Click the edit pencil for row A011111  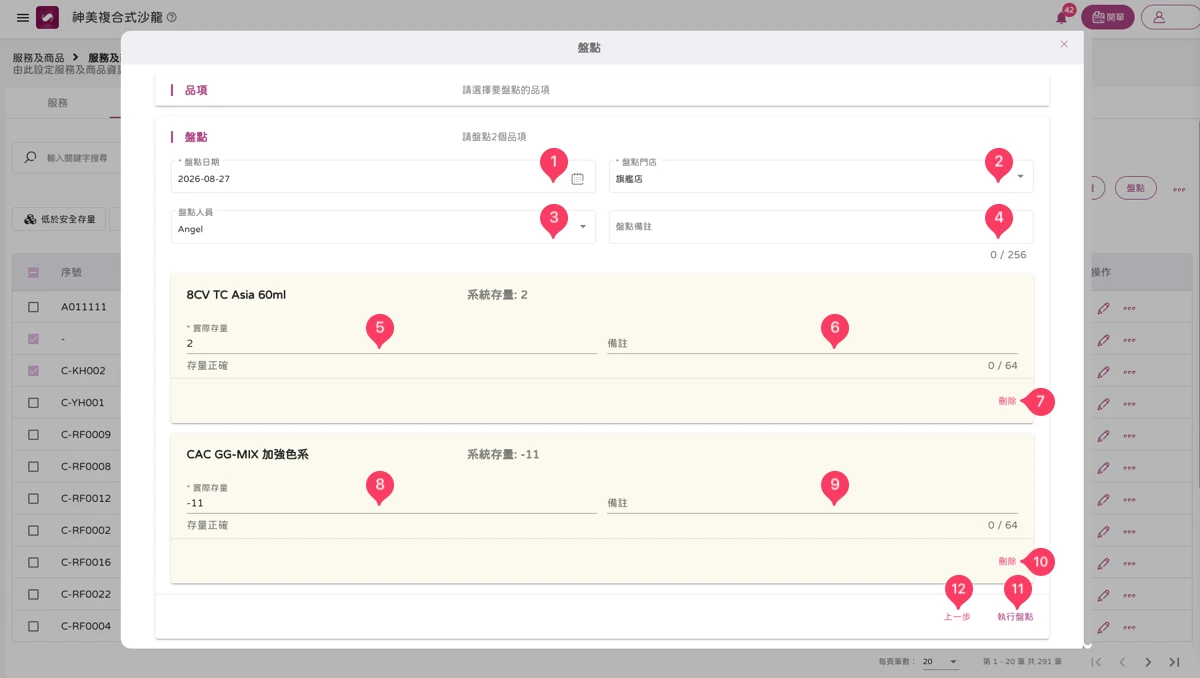click(x=1103, y=308)
